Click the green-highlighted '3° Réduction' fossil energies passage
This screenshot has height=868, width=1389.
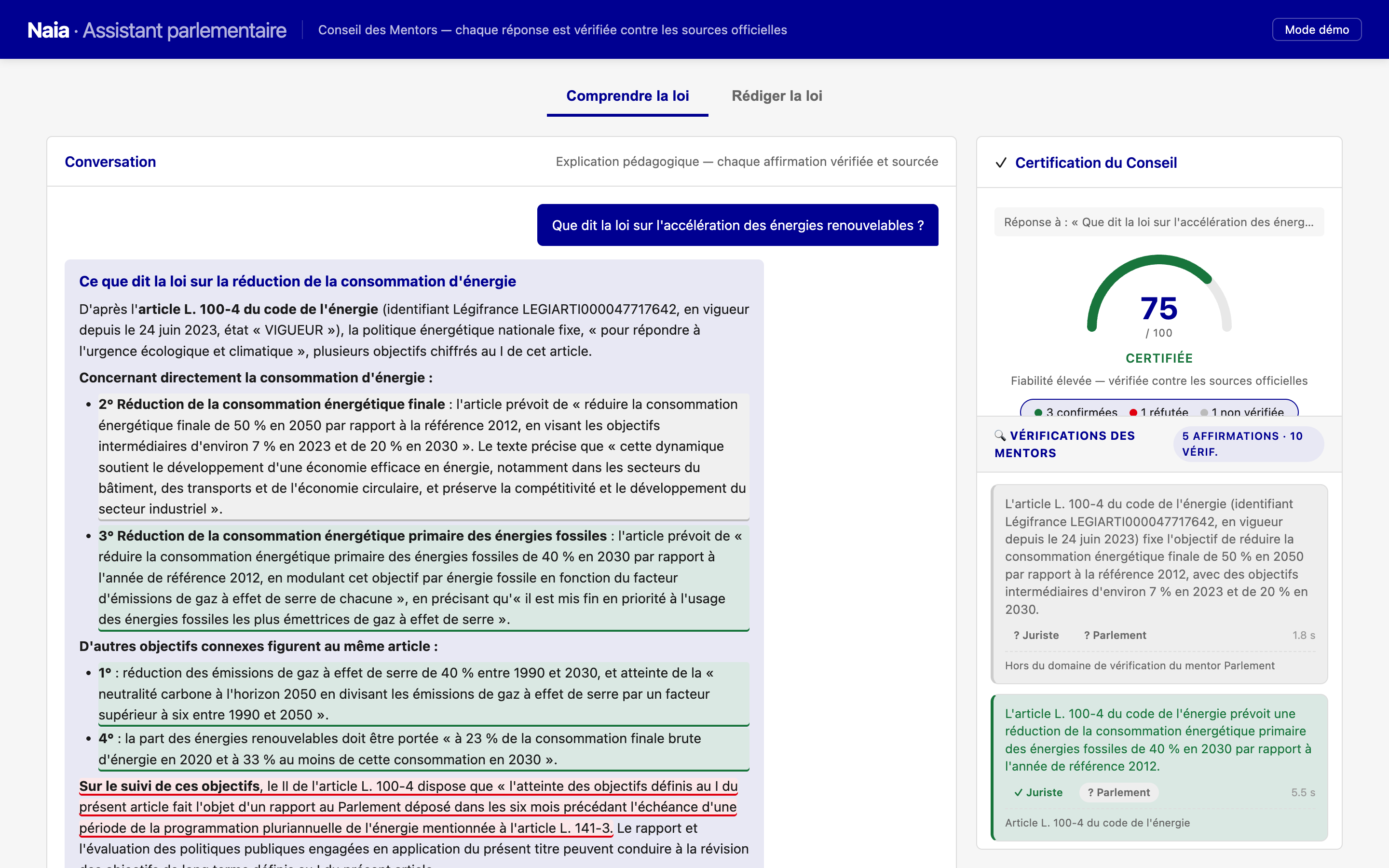pos(423,578)
